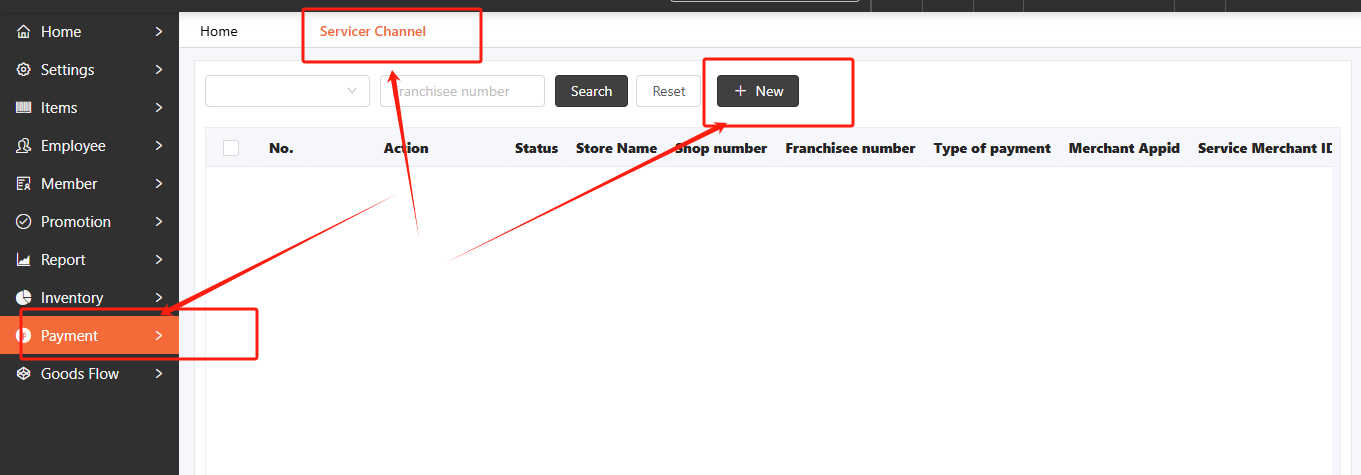The width and height of the screenshot is (1361, 475).
Task: Click the Promotion checkmark circle icon
Action: [x=24, y=222]
